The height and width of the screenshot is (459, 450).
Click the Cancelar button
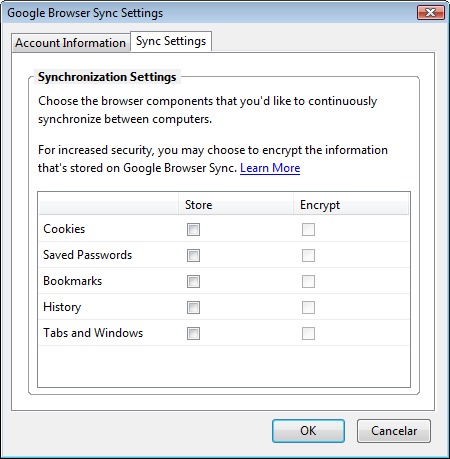pos(394,431)
